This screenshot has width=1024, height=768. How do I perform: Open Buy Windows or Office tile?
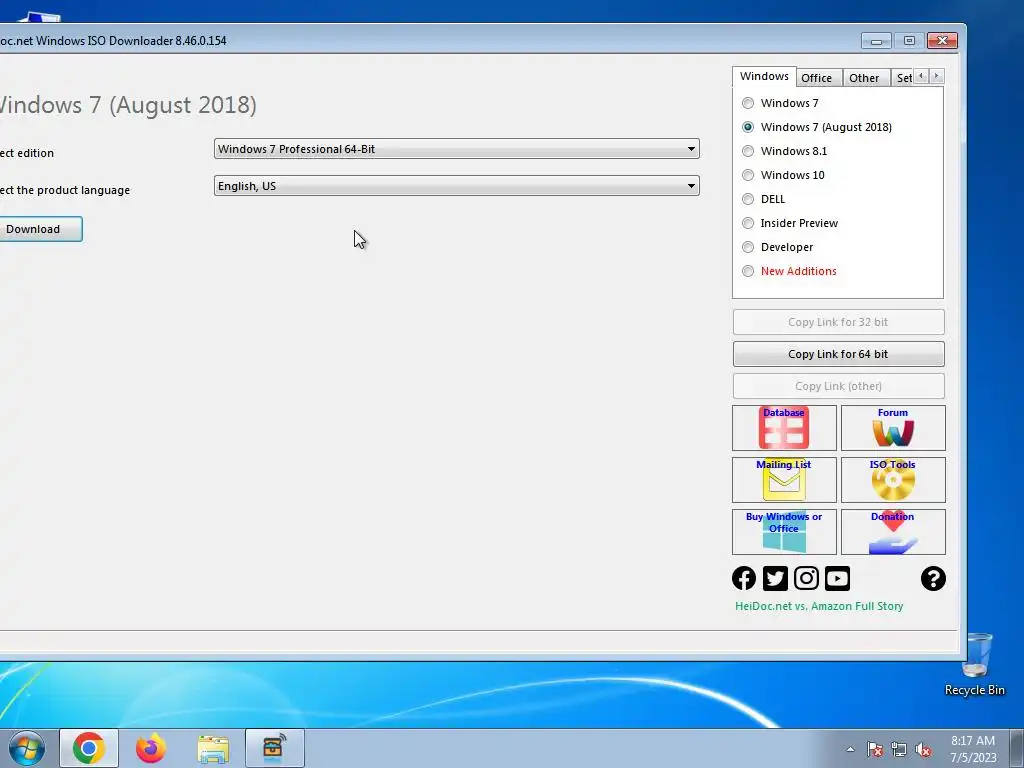tap(784, 532)
